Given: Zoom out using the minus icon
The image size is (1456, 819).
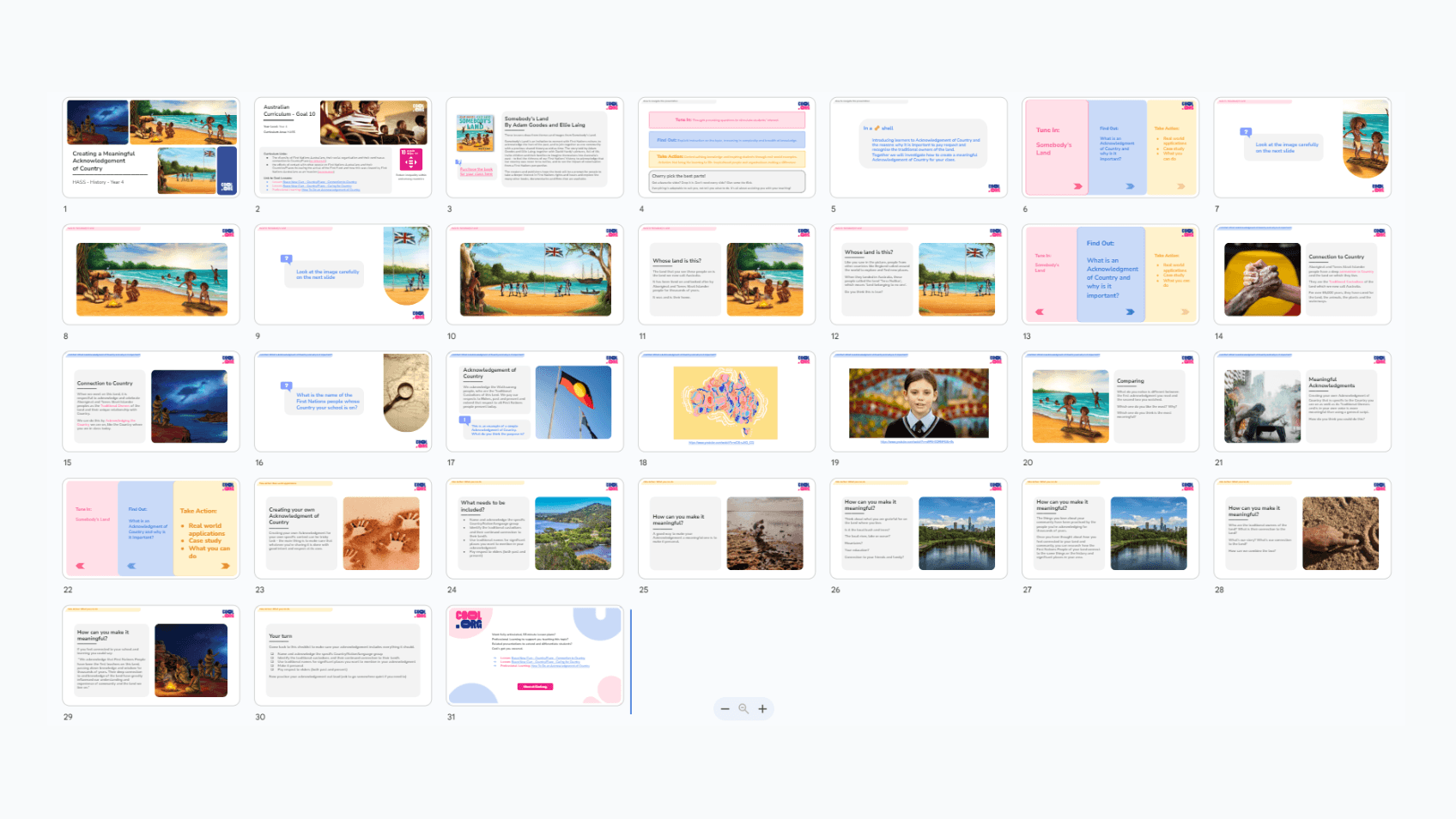Looking at the screenshot, I should (x=725, y=708).
